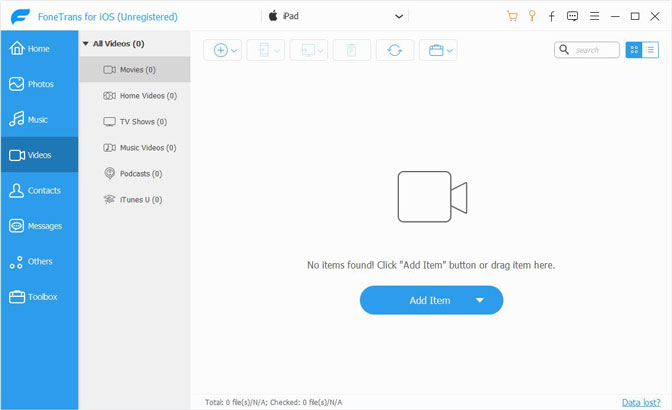Click the export to device icon

pyautogui.click(x=264, y=50)
